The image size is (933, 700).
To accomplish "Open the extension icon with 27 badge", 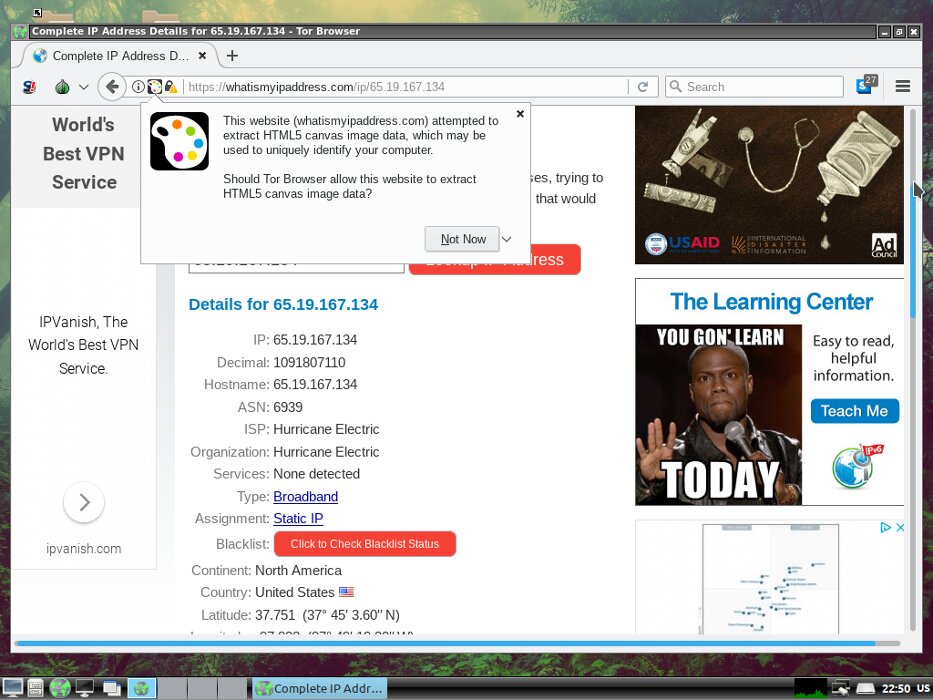I will [x=866, y=86].
